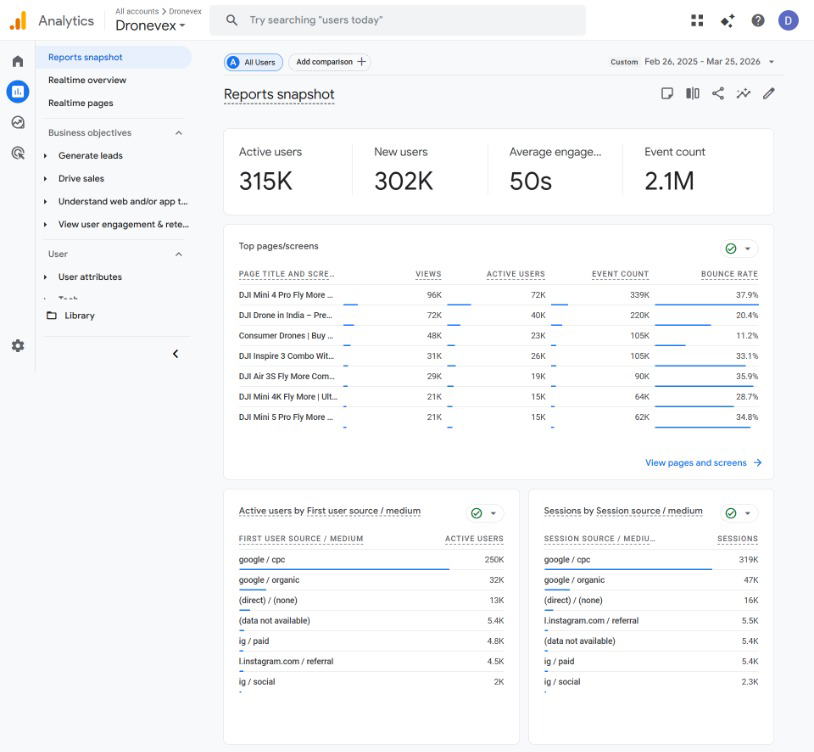Collapse the Business objectives section
Viewport: 814px width, 752px height.
[x=179, y=133]
